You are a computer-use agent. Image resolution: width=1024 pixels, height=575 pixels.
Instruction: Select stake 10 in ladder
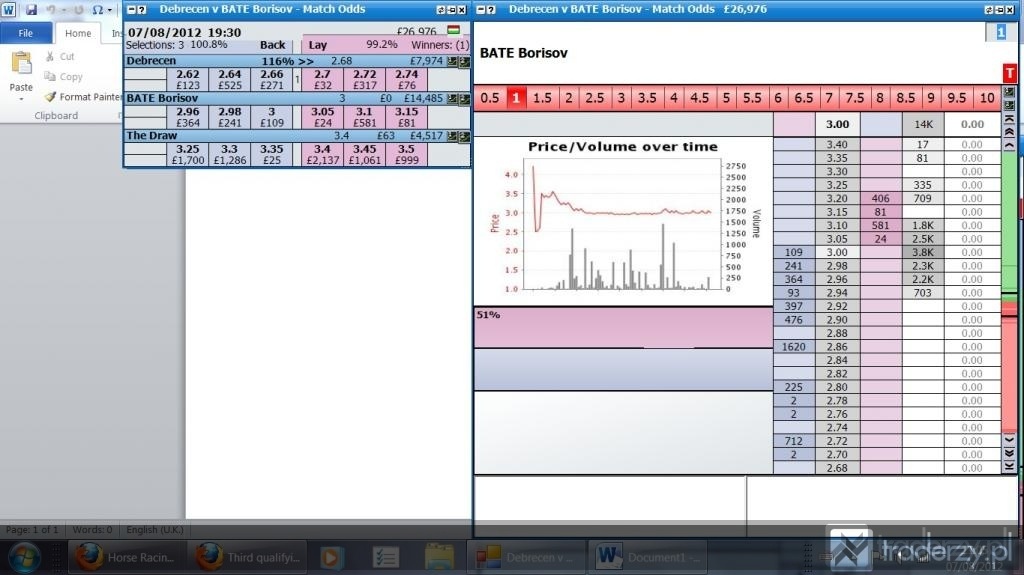987,98
